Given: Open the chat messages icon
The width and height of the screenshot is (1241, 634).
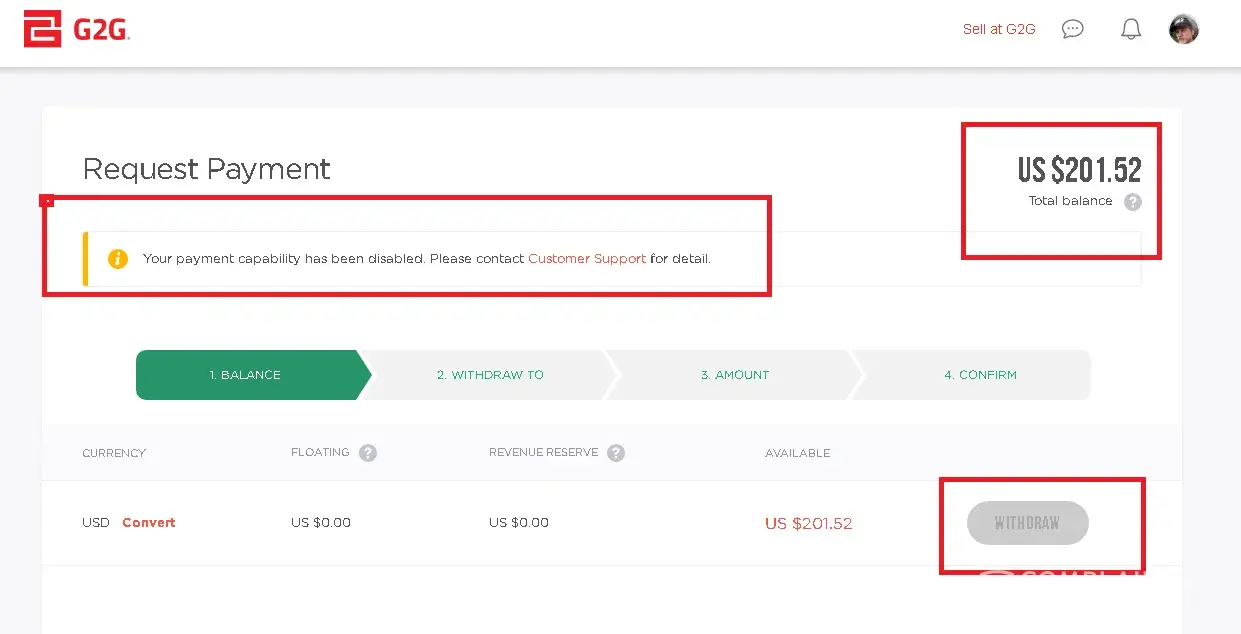Looking at the screenshot, I should [1073, 29].
